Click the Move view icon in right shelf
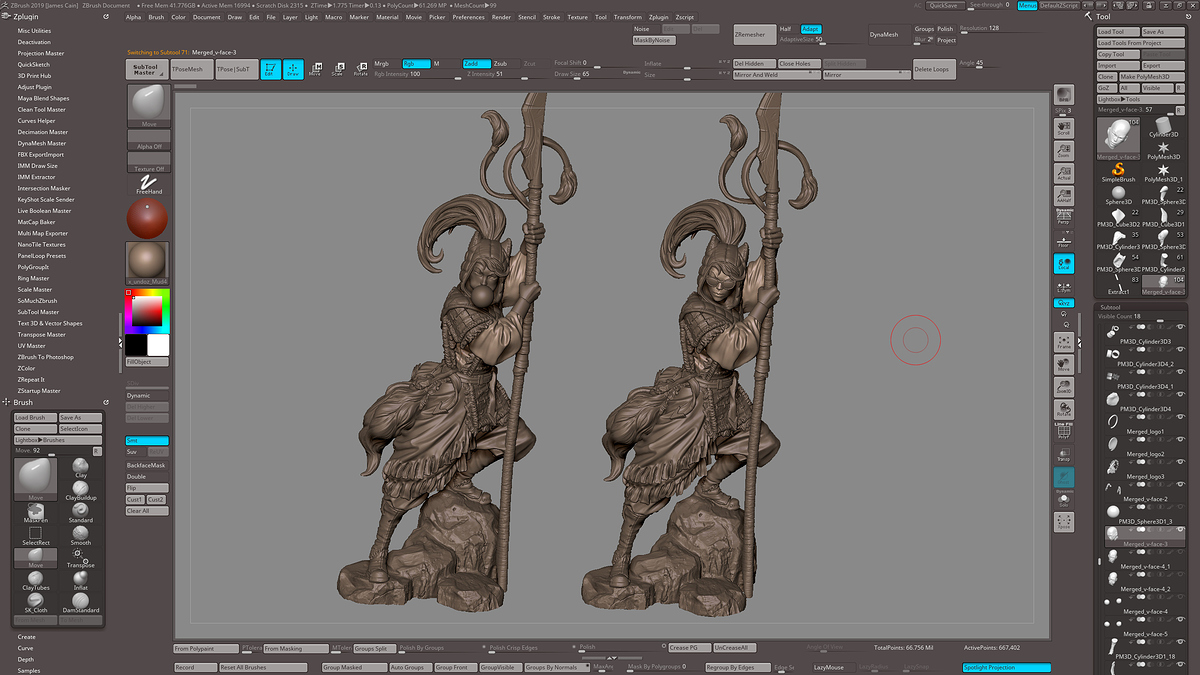This screenshot has height=675, width=1200. click(1064, 365)
